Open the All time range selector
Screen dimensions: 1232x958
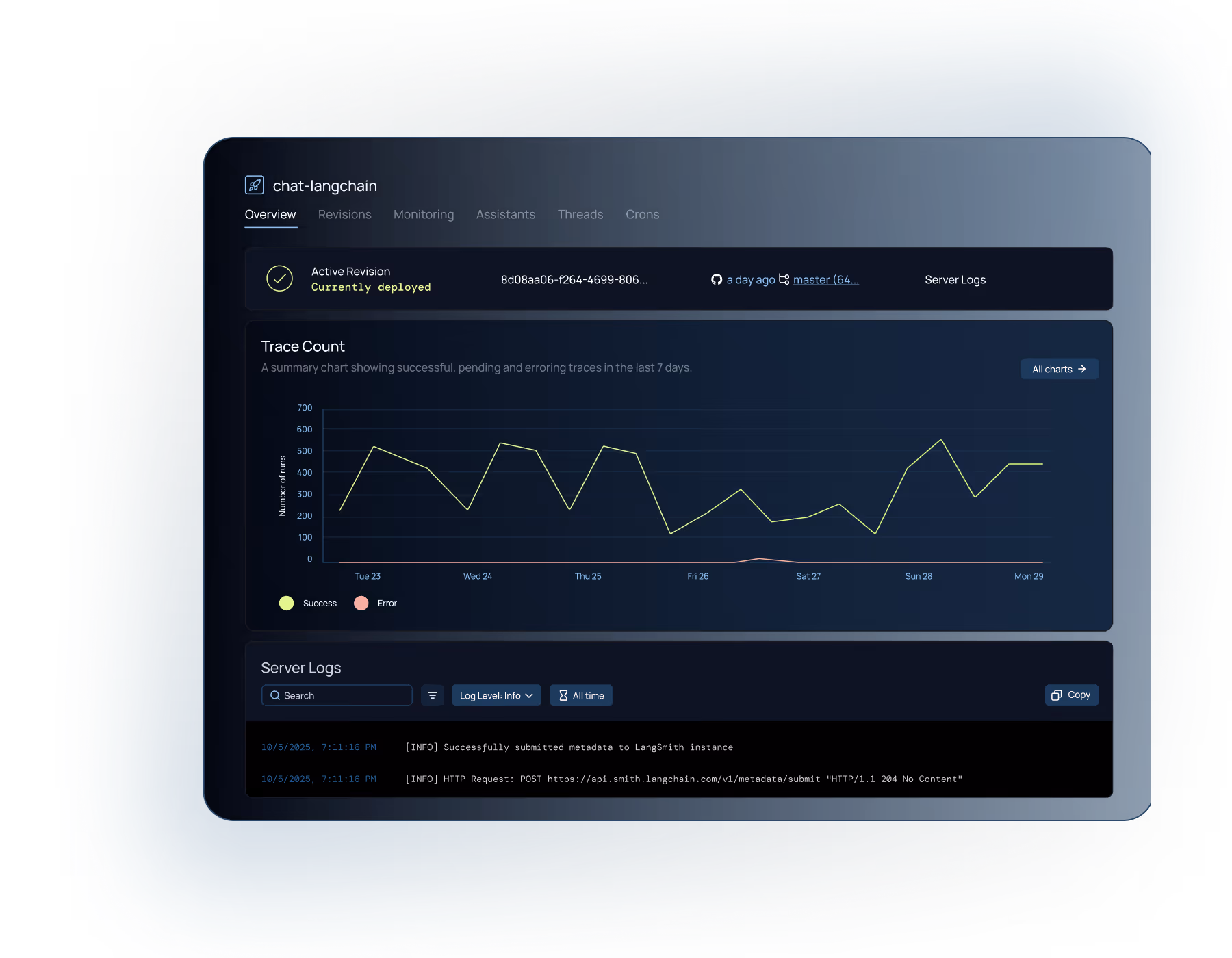tap(581, 695)
